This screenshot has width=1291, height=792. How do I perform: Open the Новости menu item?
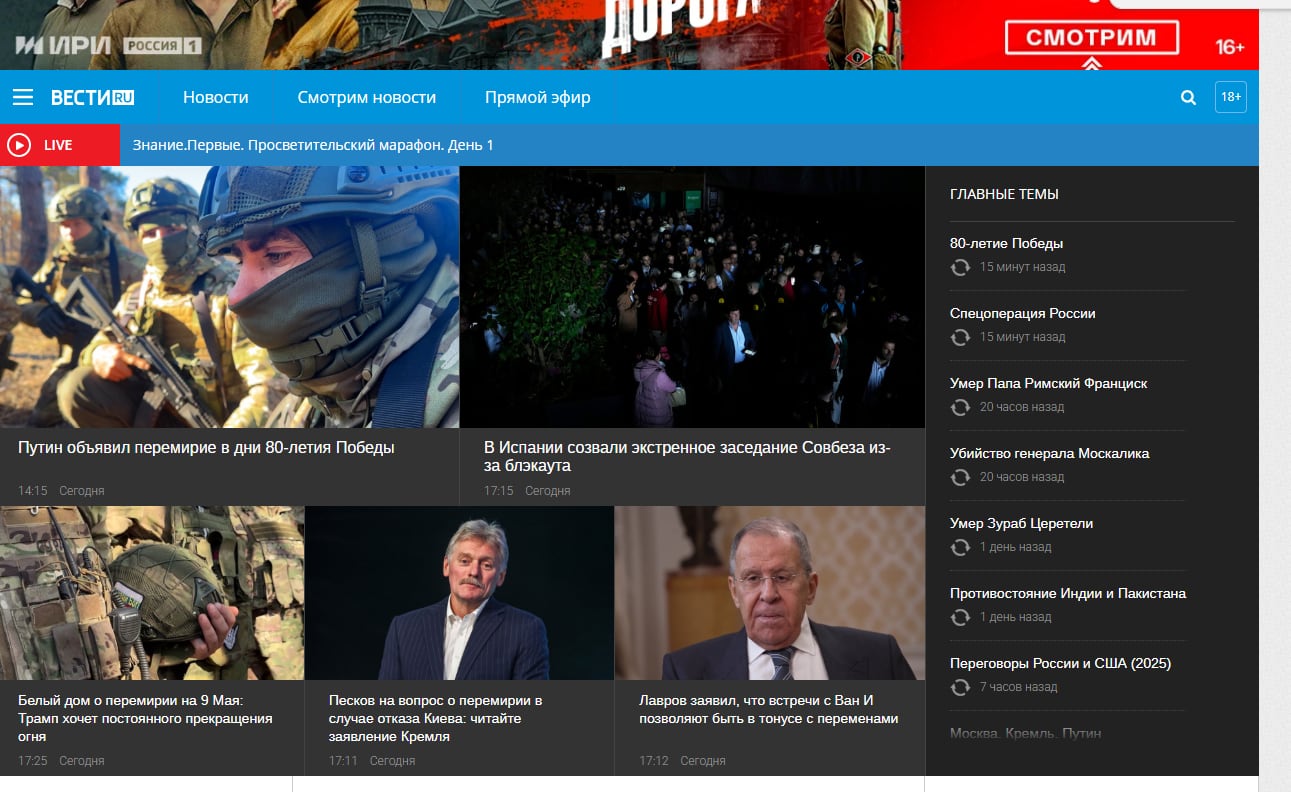215,97
